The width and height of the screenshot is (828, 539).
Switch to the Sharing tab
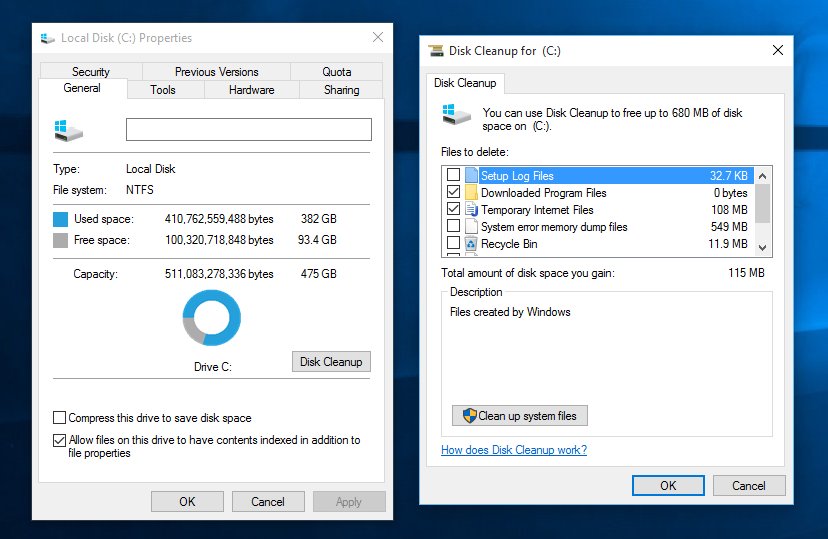coord(342,90)
